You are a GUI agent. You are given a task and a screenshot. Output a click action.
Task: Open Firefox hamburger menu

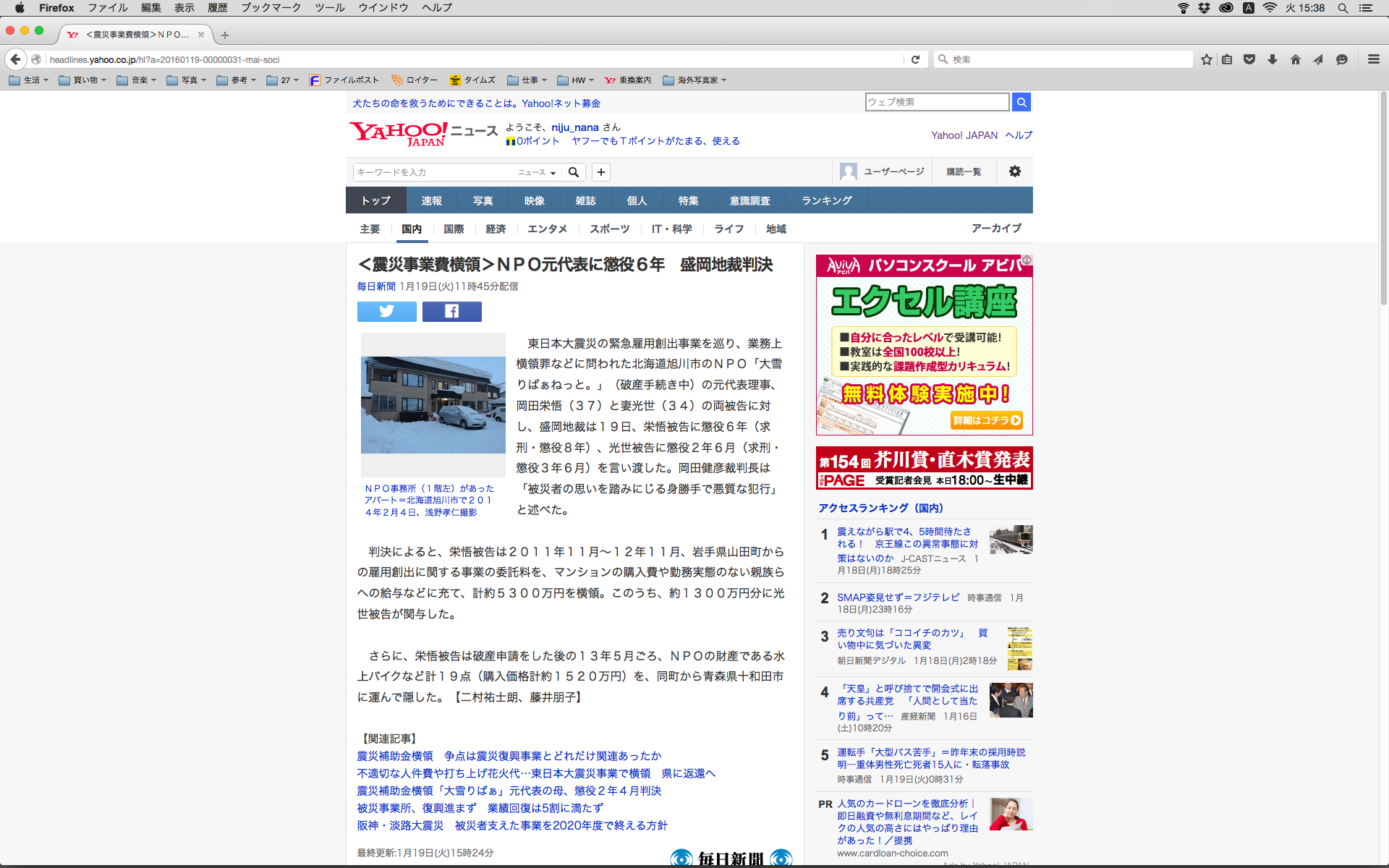click(x=1373, y=59)
